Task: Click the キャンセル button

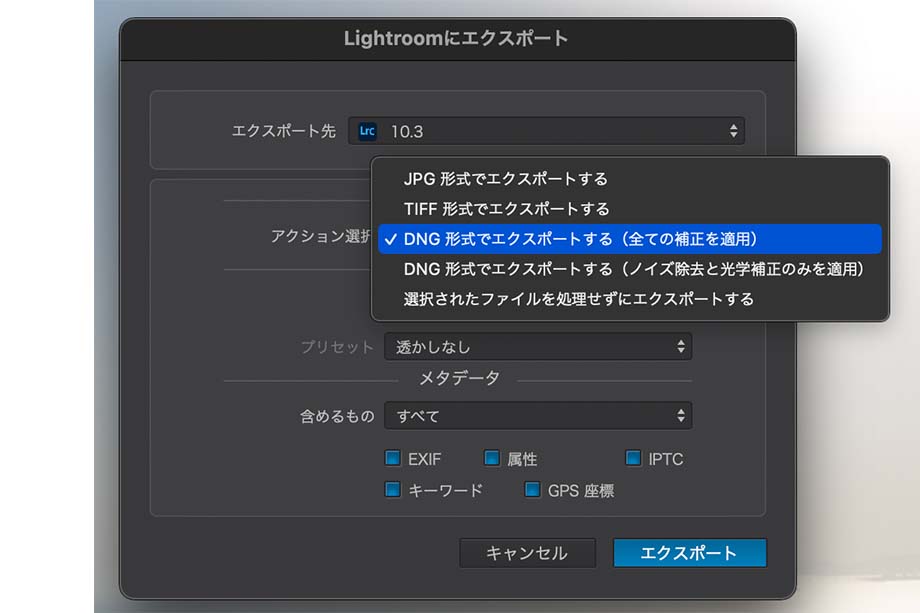Action: coord(527,553)
